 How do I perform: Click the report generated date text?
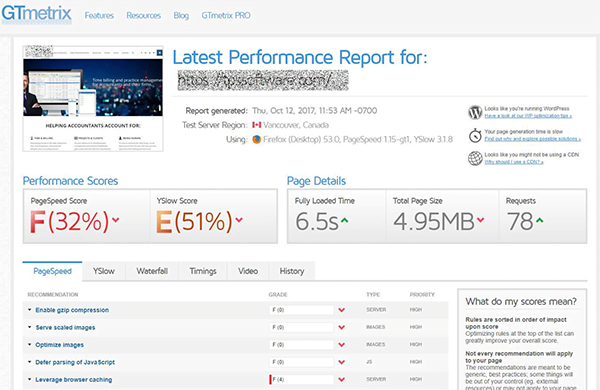(x=315, y=111)
